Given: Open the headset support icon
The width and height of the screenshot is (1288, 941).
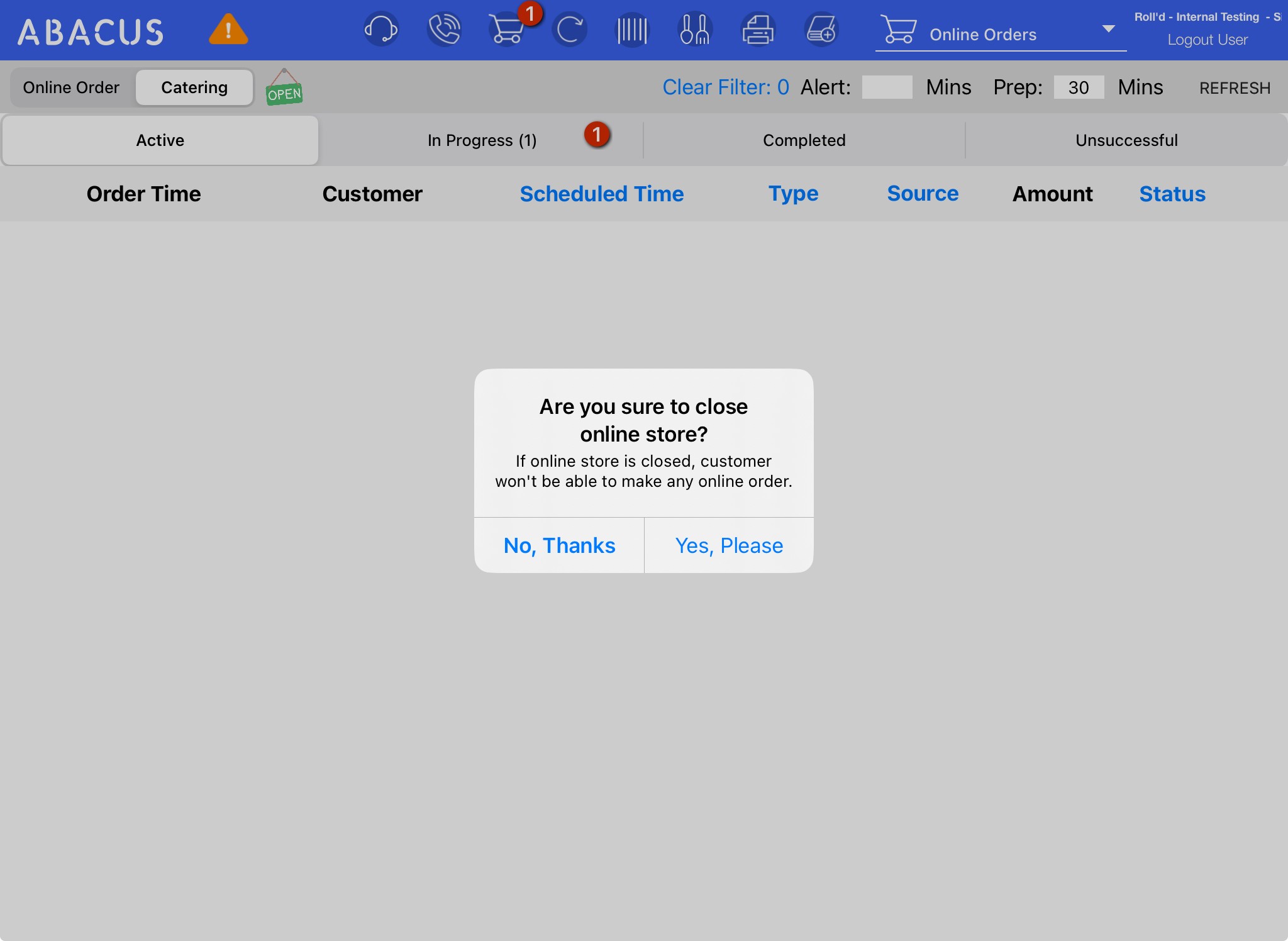Looking at the screenshot, I should pos(381,30).
